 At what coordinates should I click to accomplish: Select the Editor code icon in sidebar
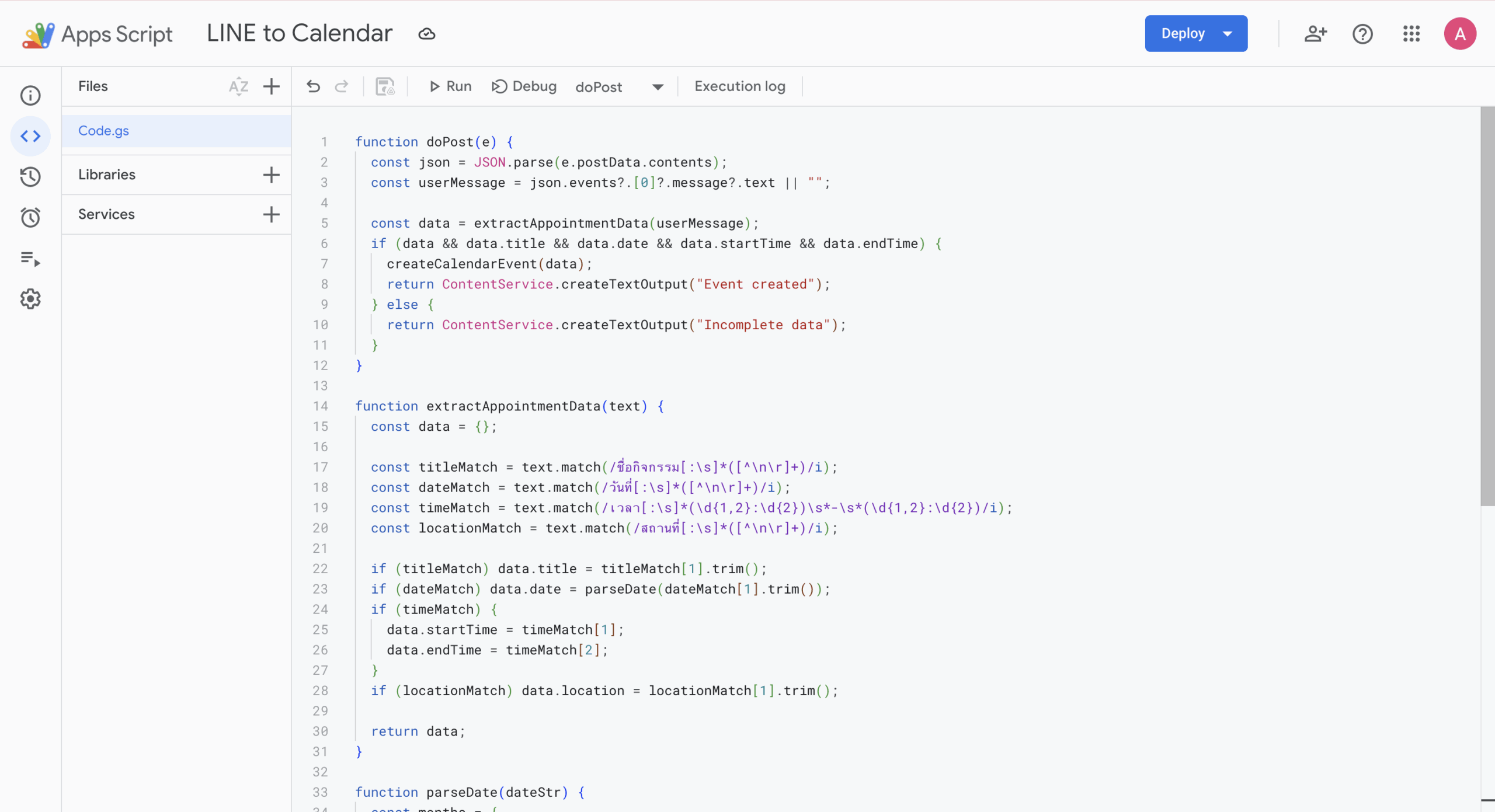(30, 136)
